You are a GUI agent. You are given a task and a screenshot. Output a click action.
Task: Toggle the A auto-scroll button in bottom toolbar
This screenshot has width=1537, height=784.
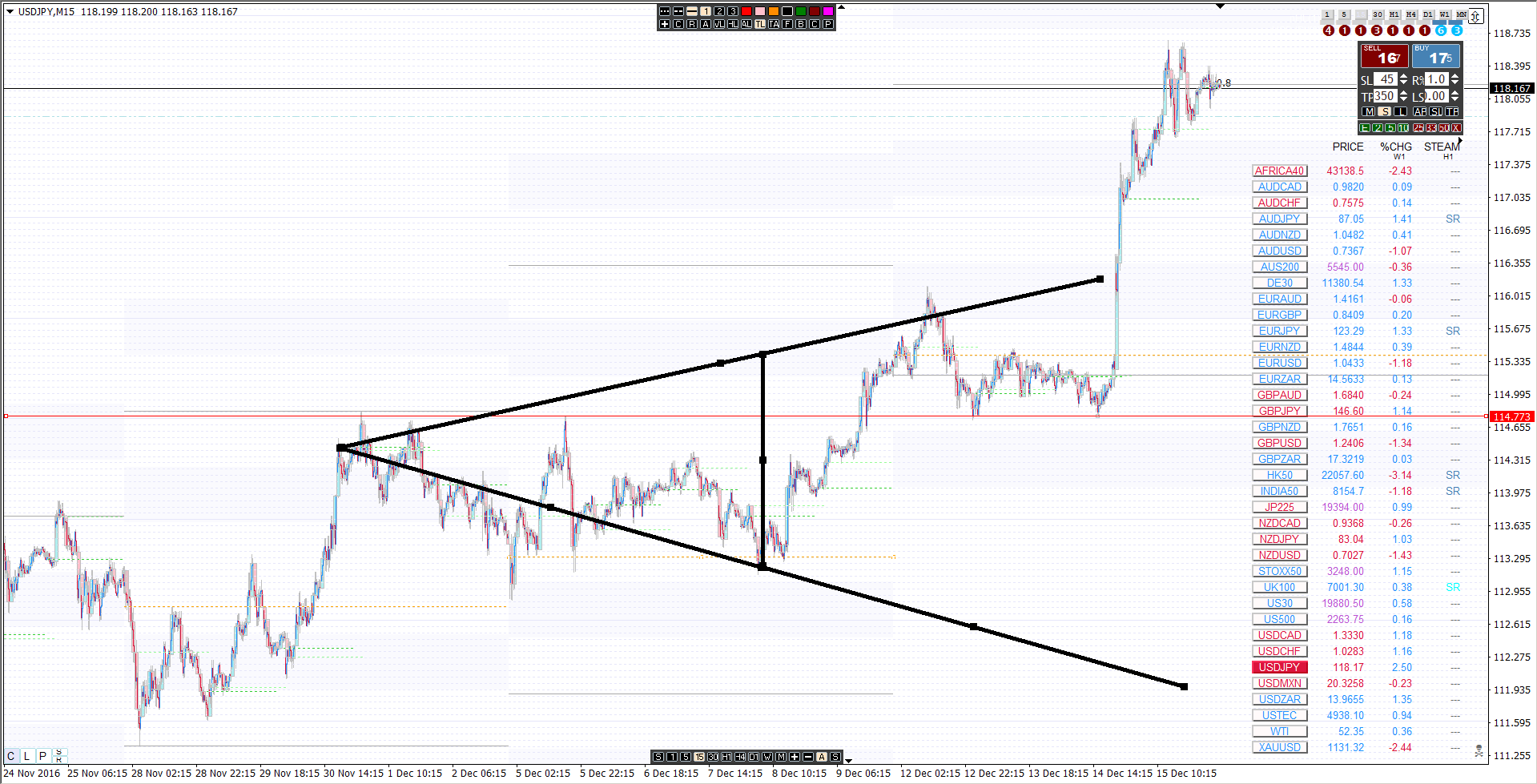coord(822,757)
